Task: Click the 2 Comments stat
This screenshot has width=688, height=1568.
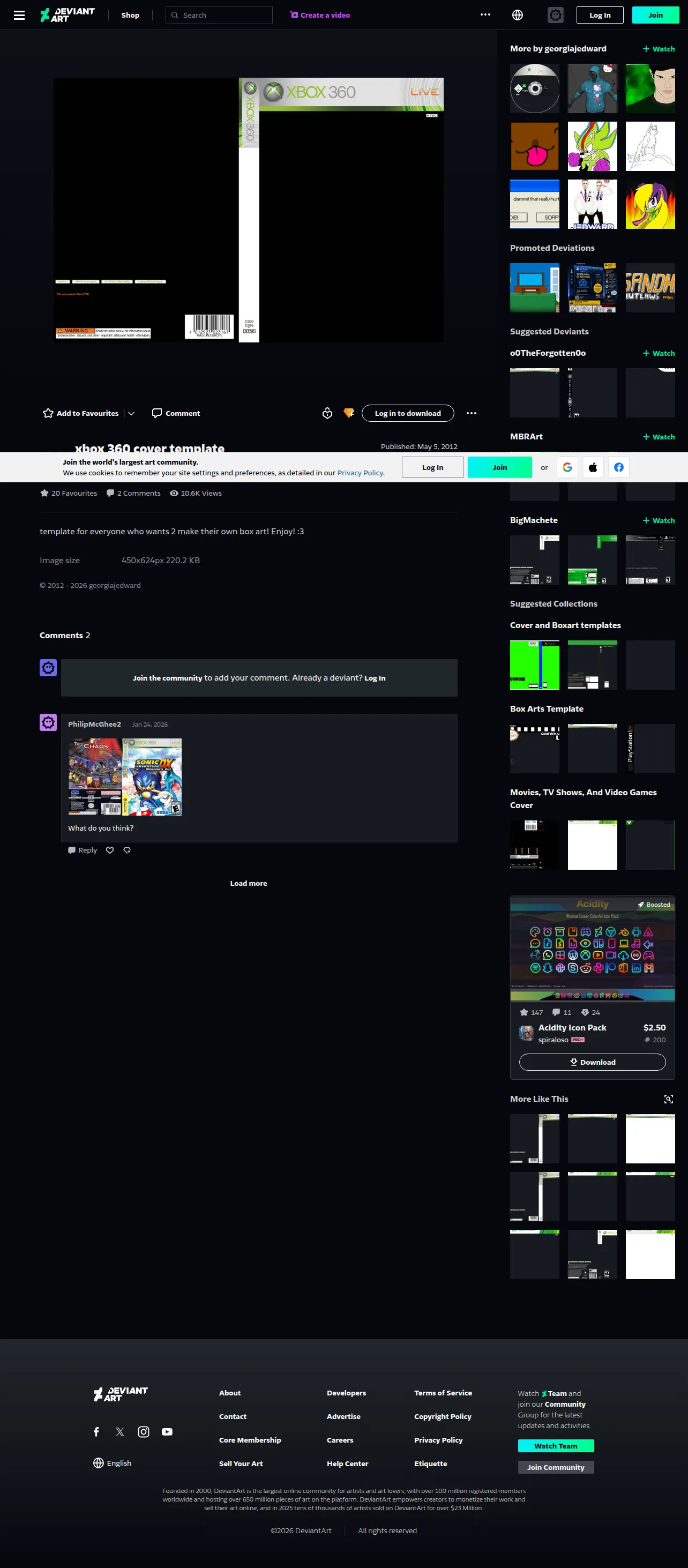Action: tap(134, 493)
